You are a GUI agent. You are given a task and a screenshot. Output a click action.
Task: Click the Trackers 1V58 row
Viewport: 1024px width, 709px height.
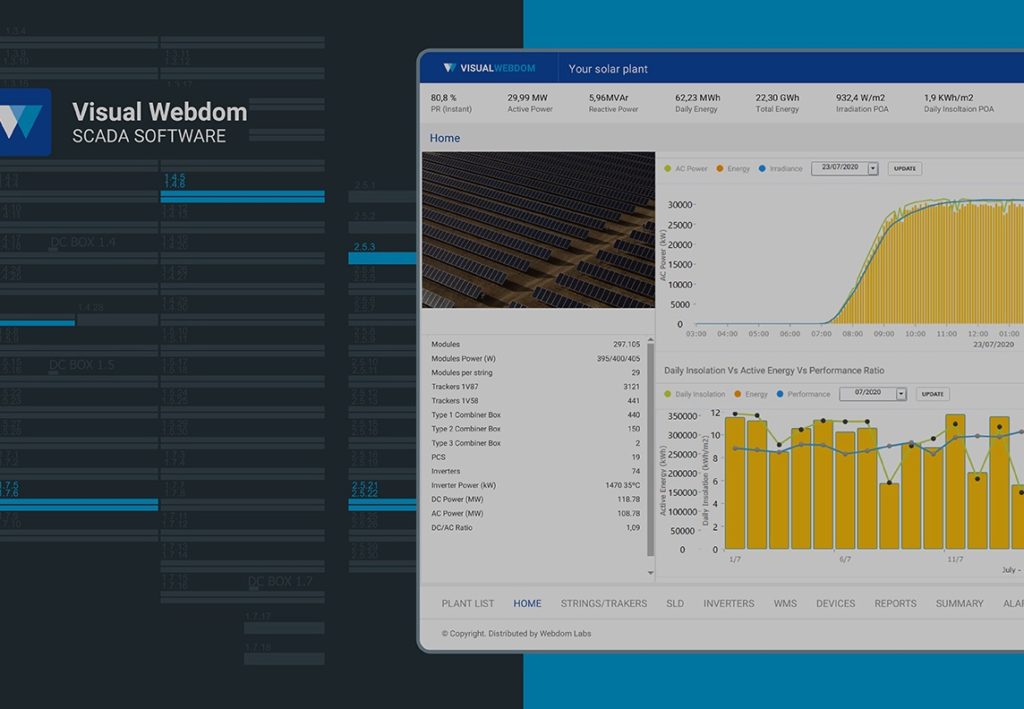[536, 401]
